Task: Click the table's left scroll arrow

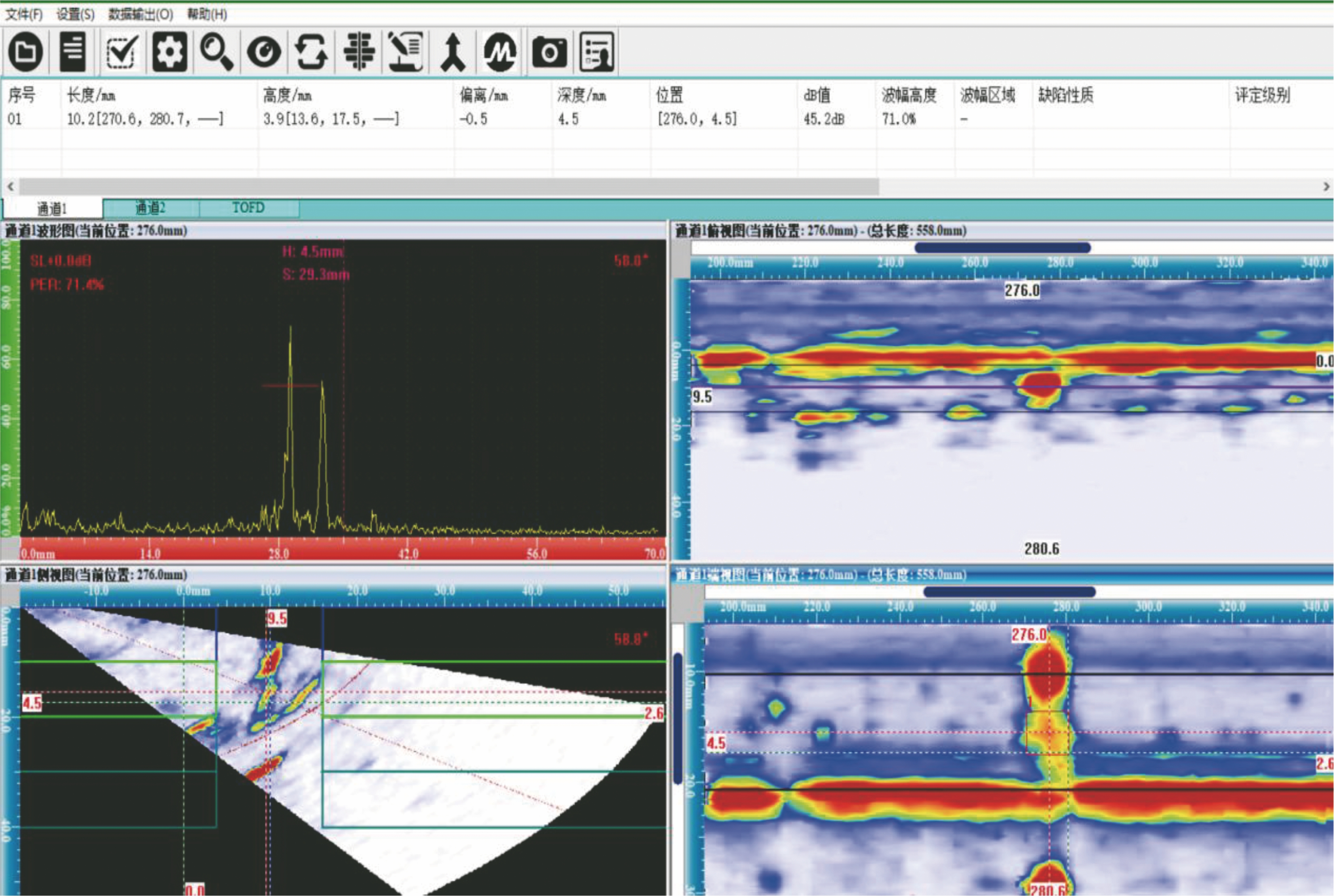Action: [10, 186]
